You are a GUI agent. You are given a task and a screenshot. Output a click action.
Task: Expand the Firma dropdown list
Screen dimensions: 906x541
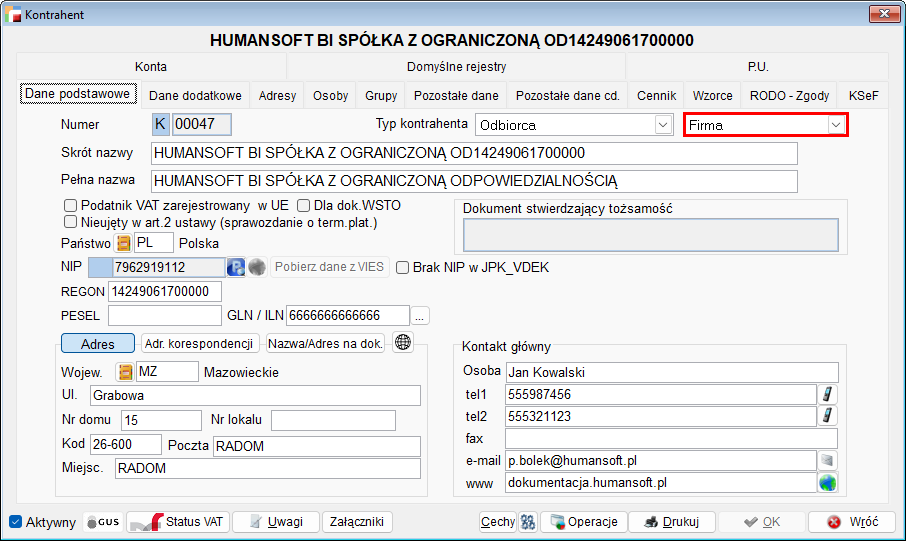(835, 125)
